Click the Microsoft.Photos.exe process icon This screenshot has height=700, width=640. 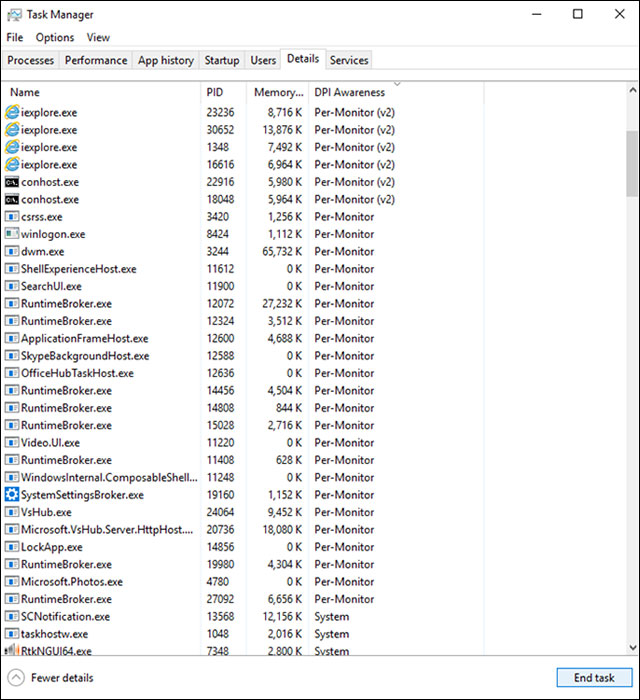click(x=12, y=582)
